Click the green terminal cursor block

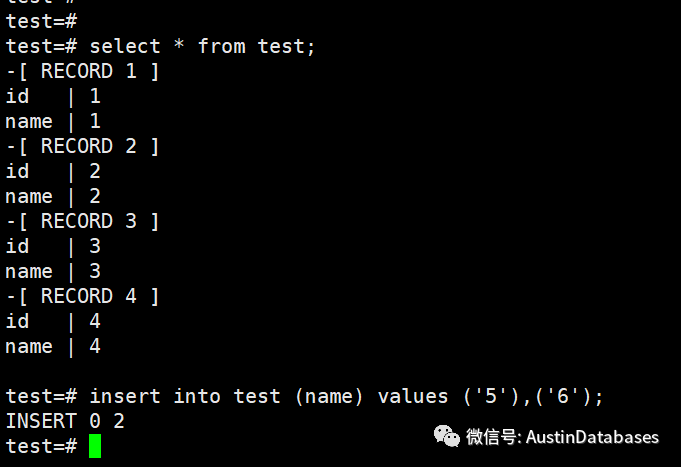95,446
